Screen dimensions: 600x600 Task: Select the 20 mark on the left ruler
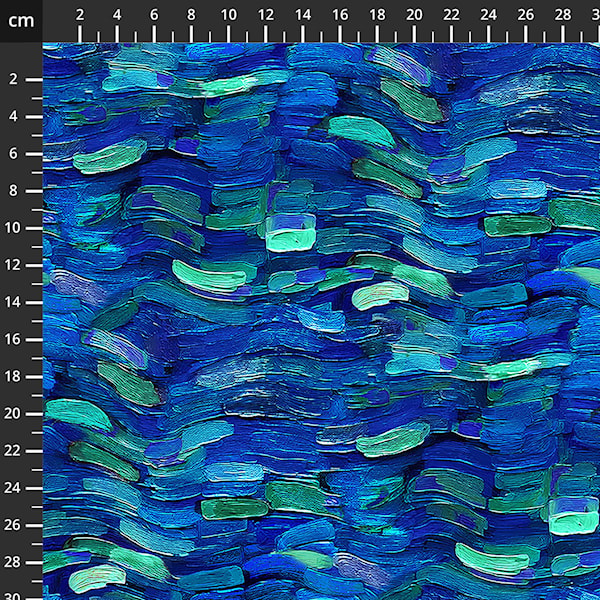(x=12, y=414)
